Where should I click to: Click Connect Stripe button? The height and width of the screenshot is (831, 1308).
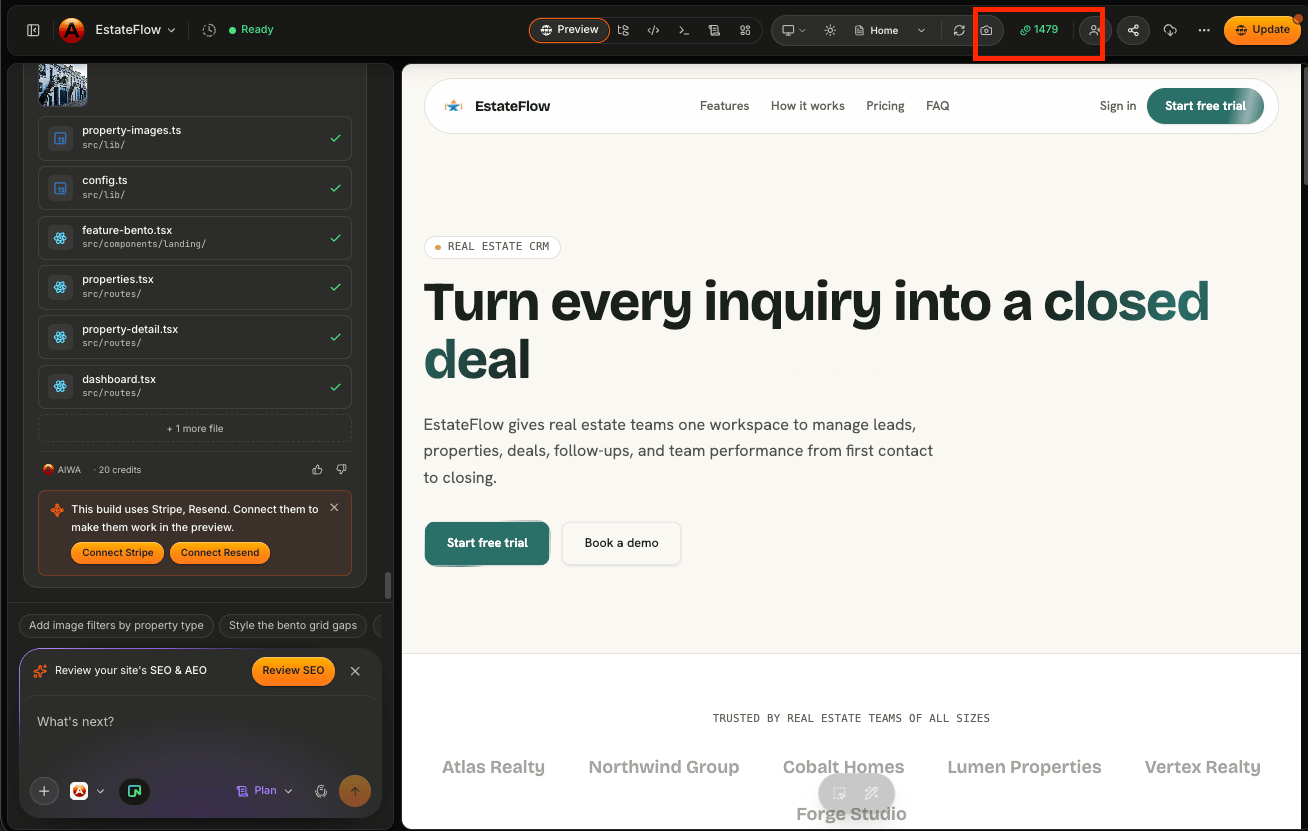coord(117,553)
